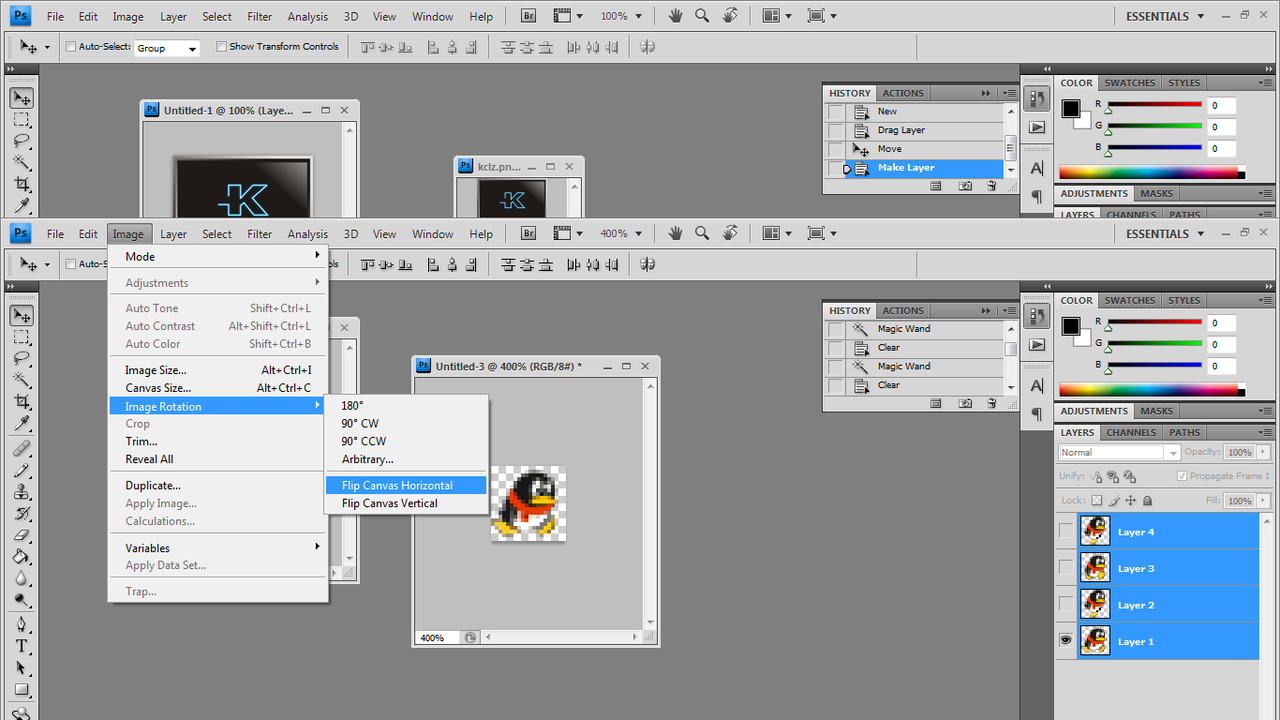Click the R slider in lower Color panel
1280x720 pixels.
pyautogui.click(x=1154, y=322)
